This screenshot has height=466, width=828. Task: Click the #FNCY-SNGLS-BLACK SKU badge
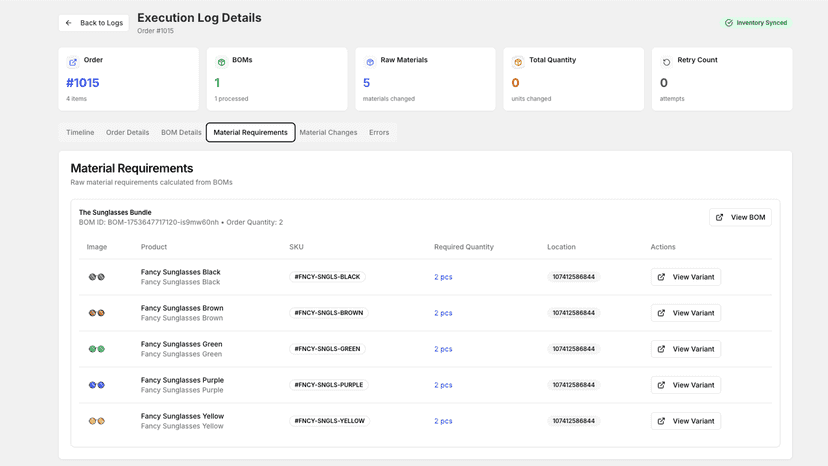pyautogui.click(x=327, y=277)
